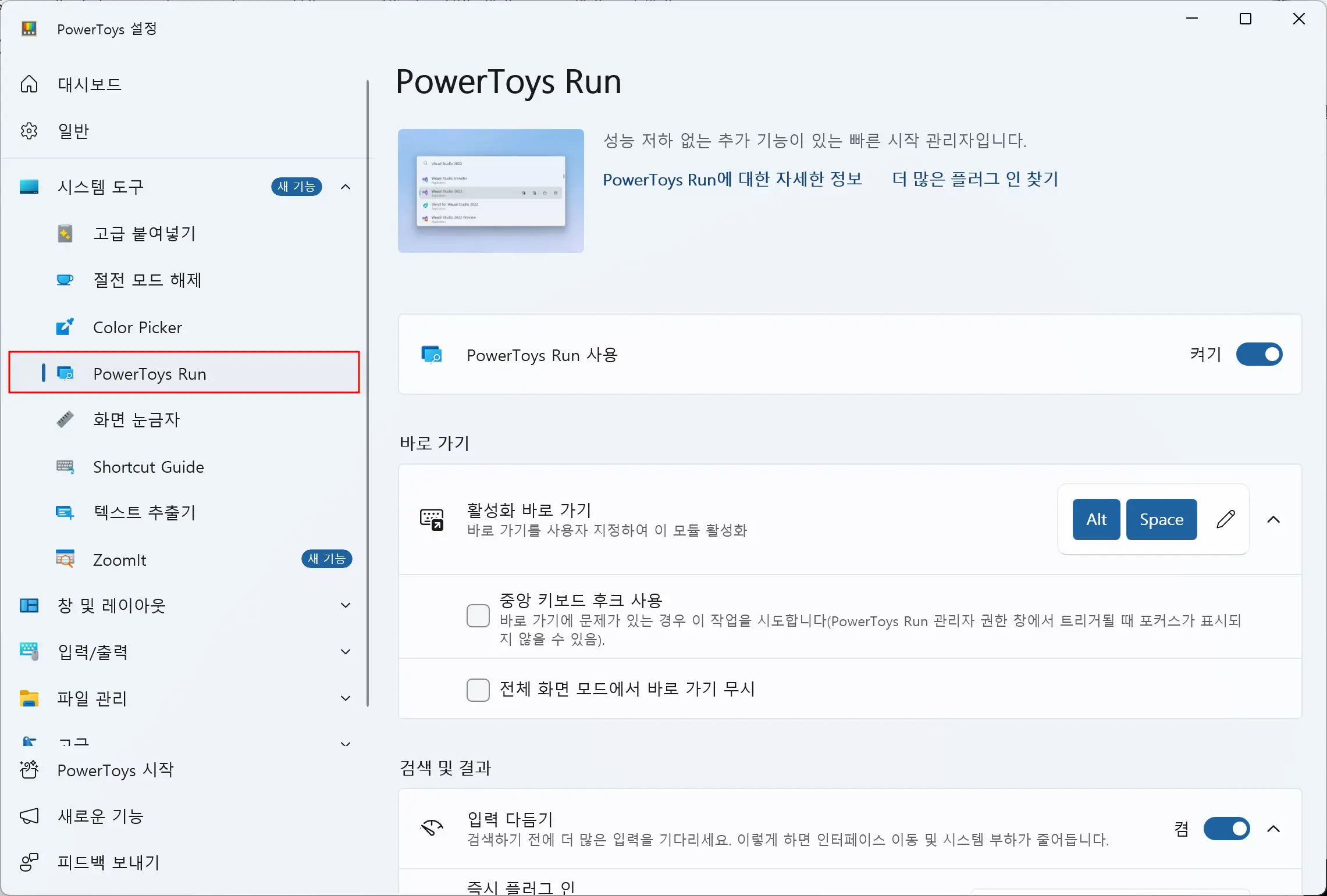This screenshot has width=1327, height=896.
Task: Click the ZoomIt magnifier icon
Action: [x=65, y=559]
